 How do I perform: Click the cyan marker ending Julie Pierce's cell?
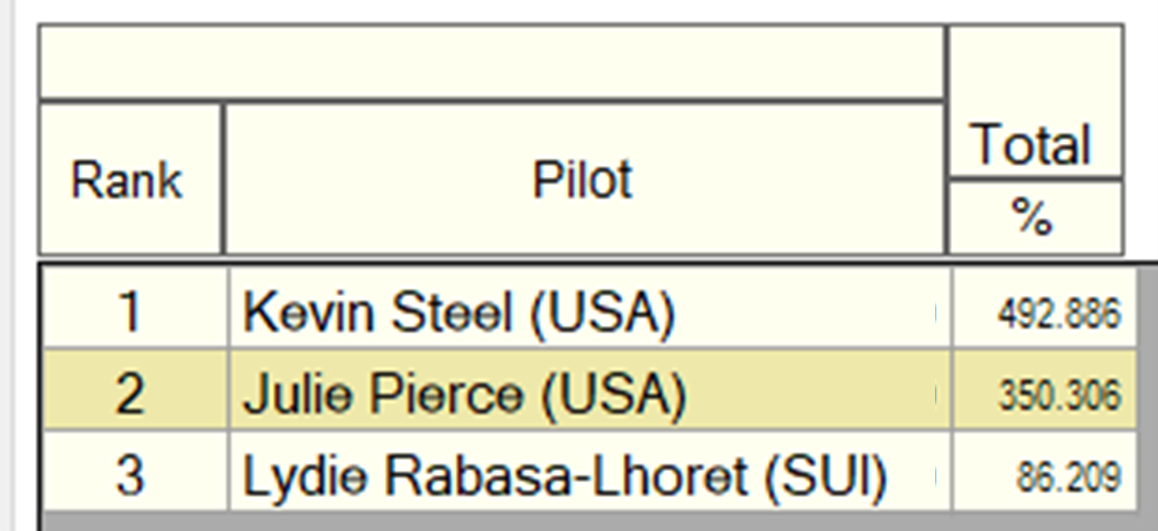[934, 395]
